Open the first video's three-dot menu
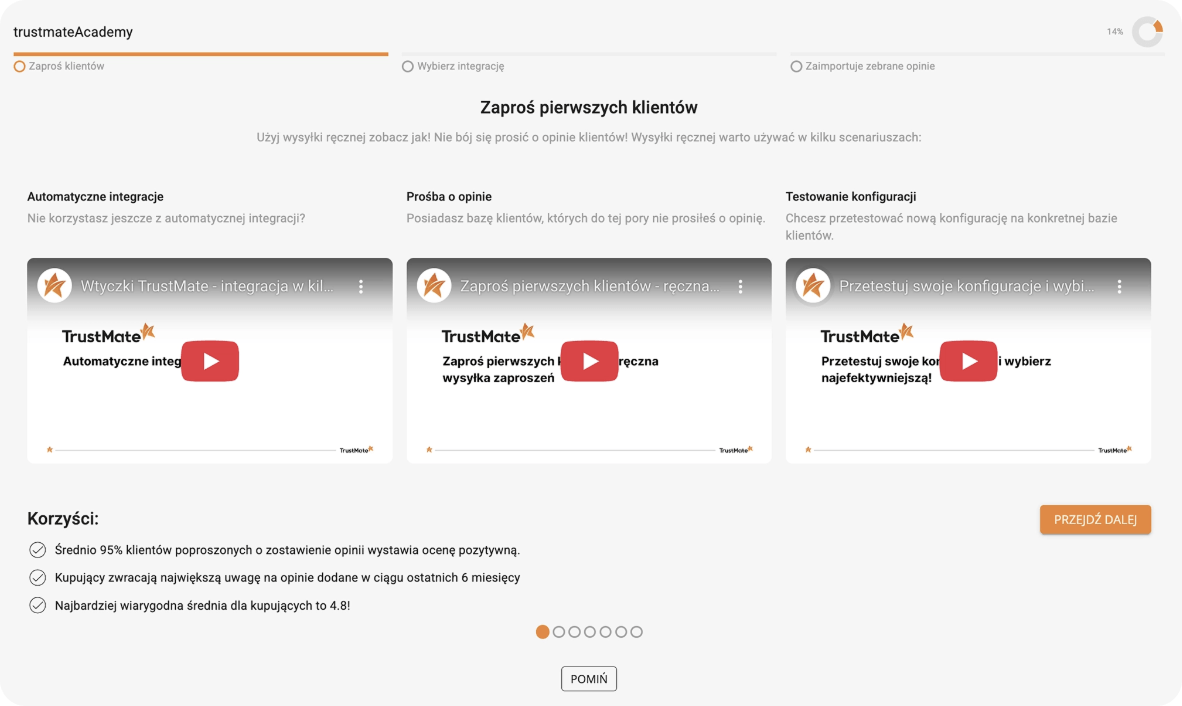Screen dimensions: 1182x706 [361, 286]
